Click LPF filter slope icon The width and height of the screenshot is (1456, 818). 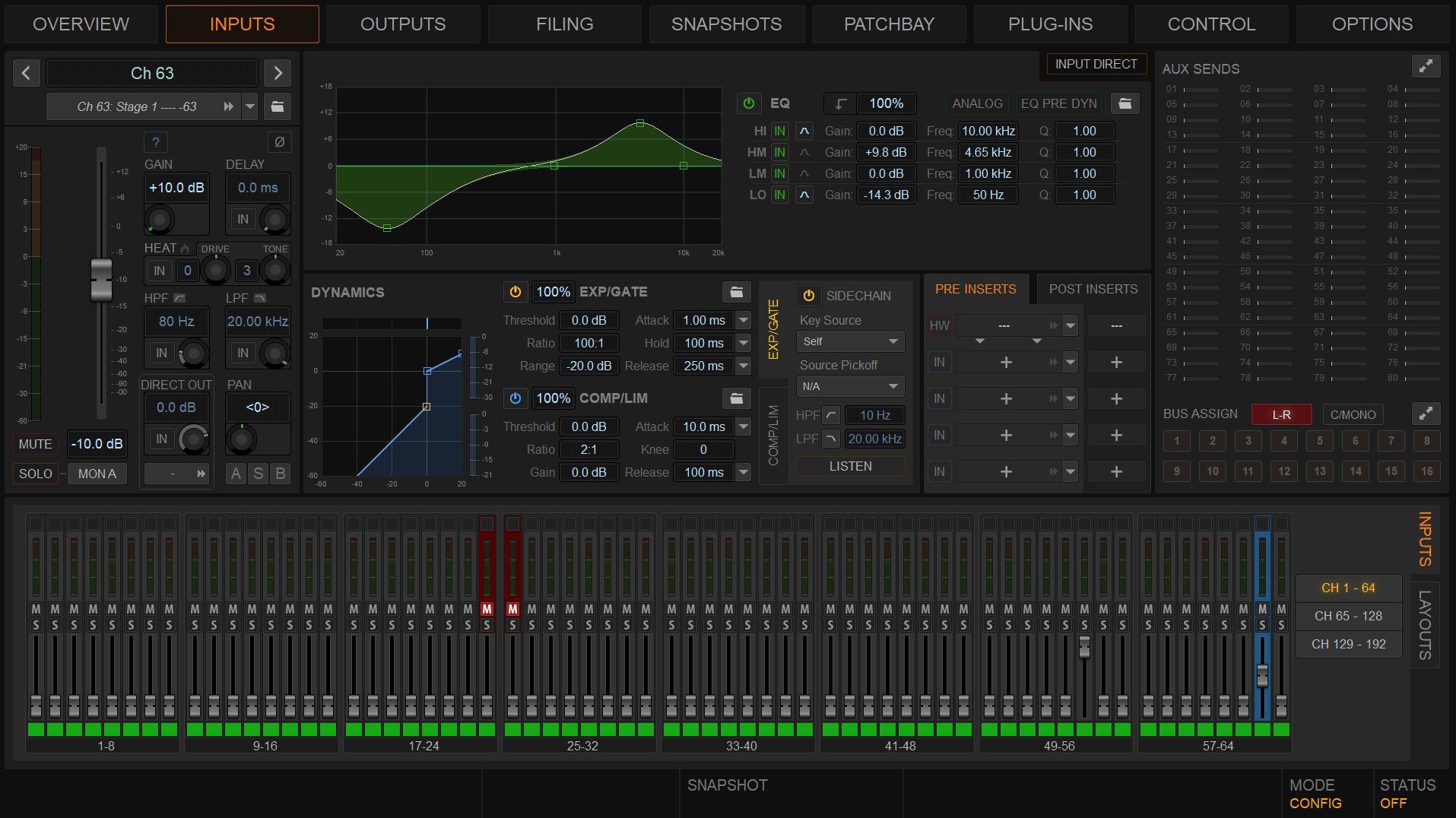(x=260, y=298)
